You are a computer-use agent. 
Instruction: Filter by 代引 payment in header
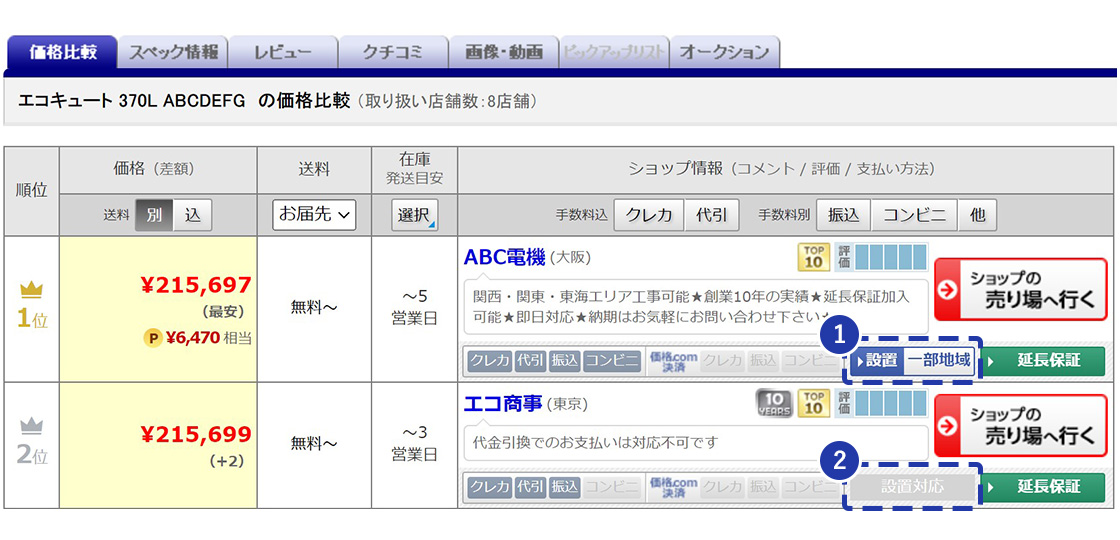coord(711,215)
